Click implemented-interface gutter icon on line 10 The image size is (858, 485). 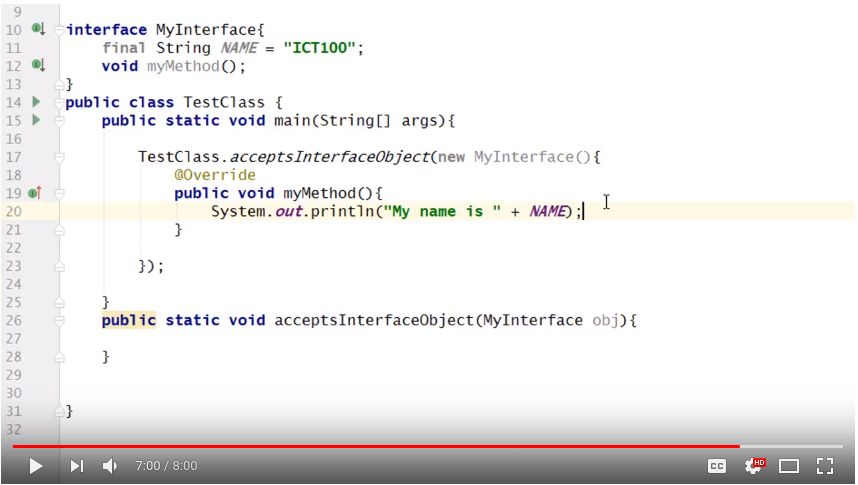click(38, 28)
